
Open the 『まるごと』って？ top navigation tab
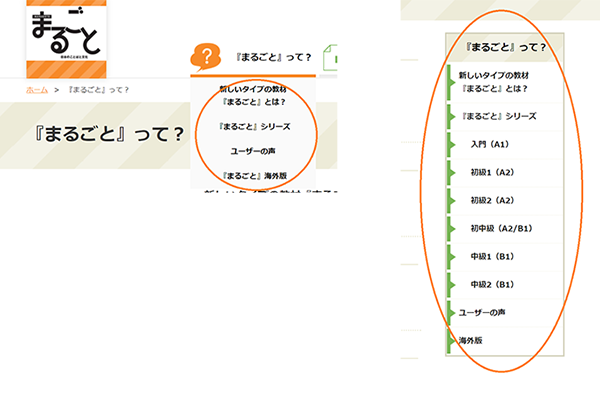click(253, 58)
